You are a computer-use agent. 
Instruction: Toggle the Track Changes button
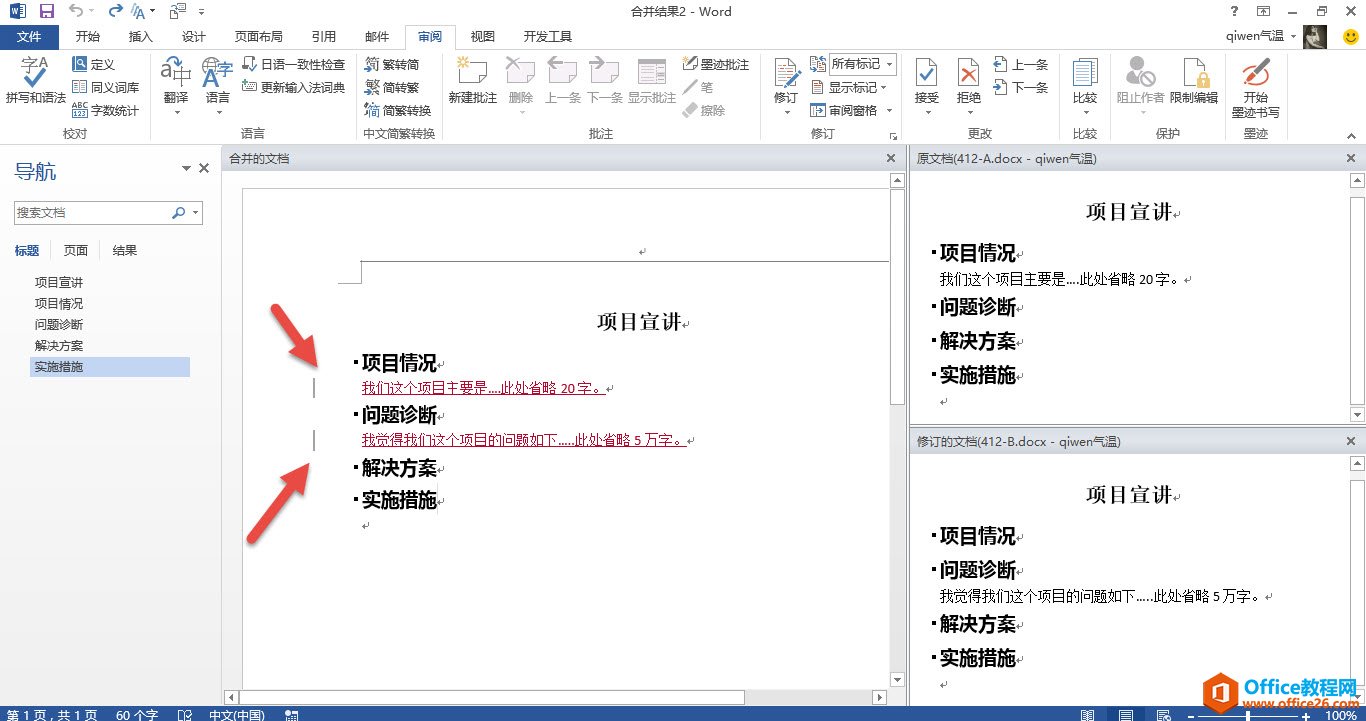click(x=786, y=80)
